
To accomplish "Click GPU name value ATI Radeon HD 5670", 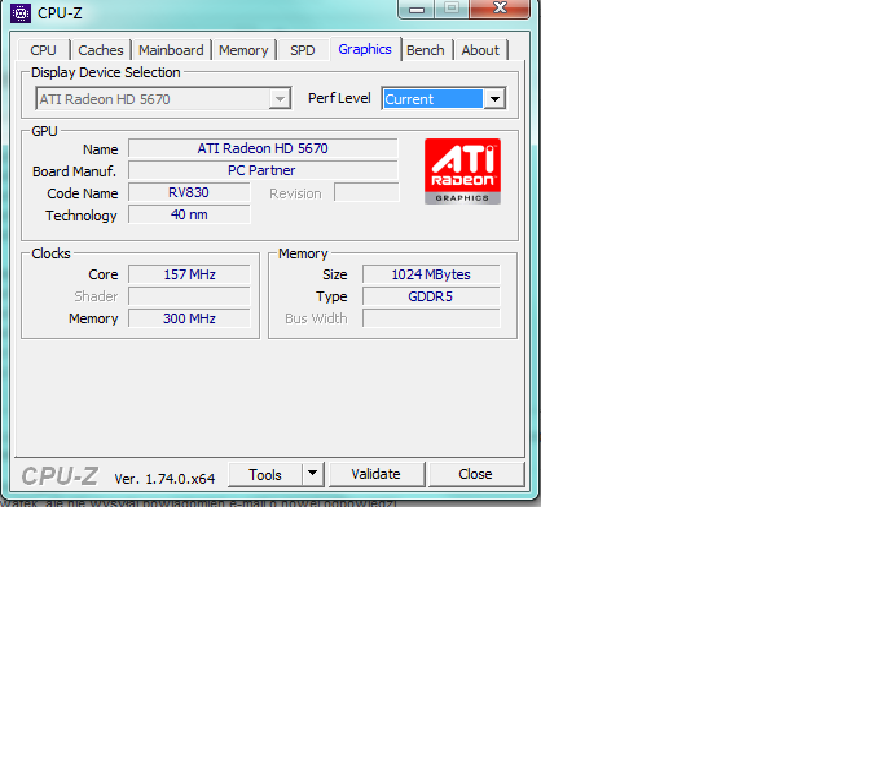I will 263,148.
